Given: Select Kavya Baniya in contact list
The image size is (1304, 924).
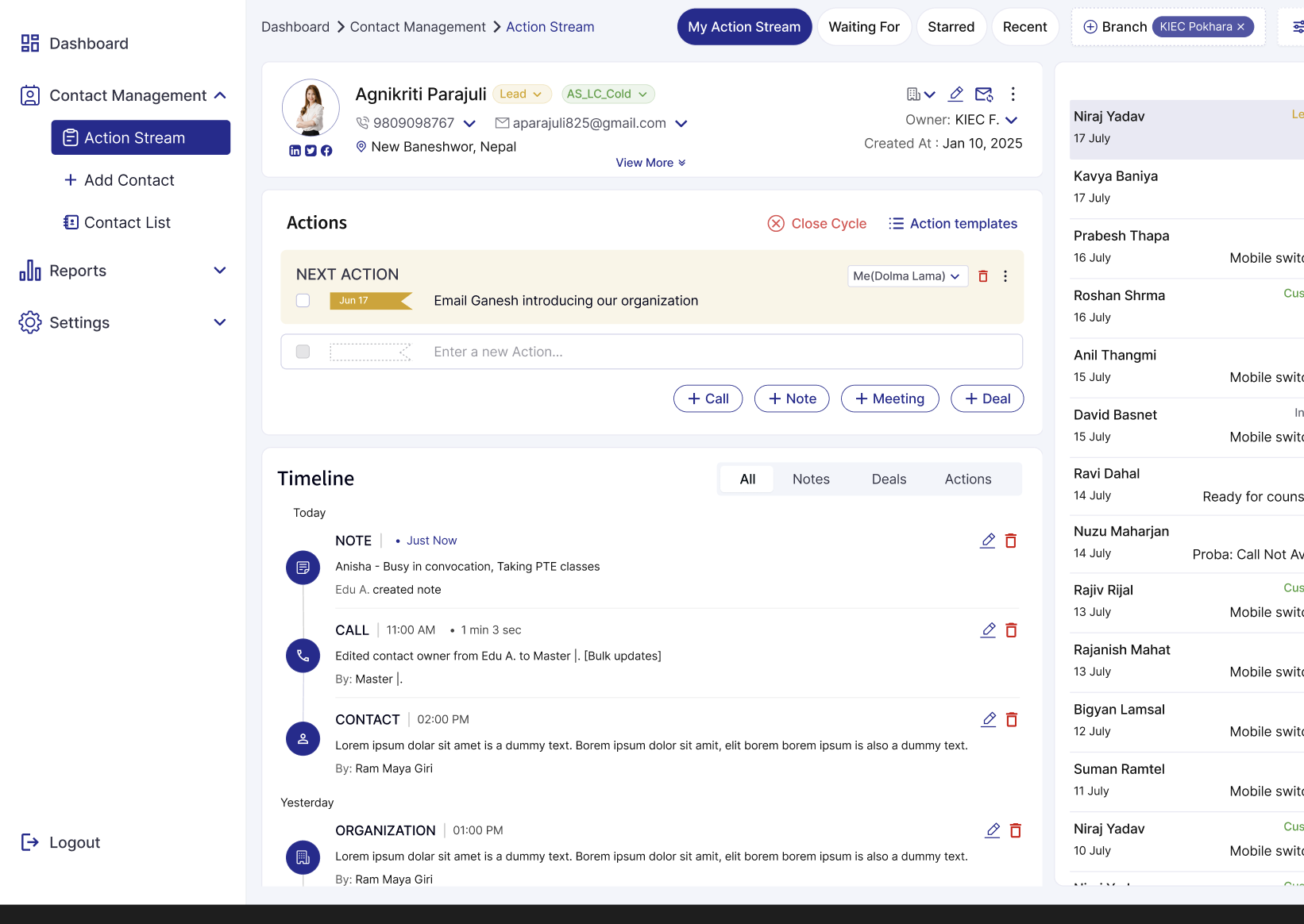Looking at the screenshot, I should pos(1186,187).
